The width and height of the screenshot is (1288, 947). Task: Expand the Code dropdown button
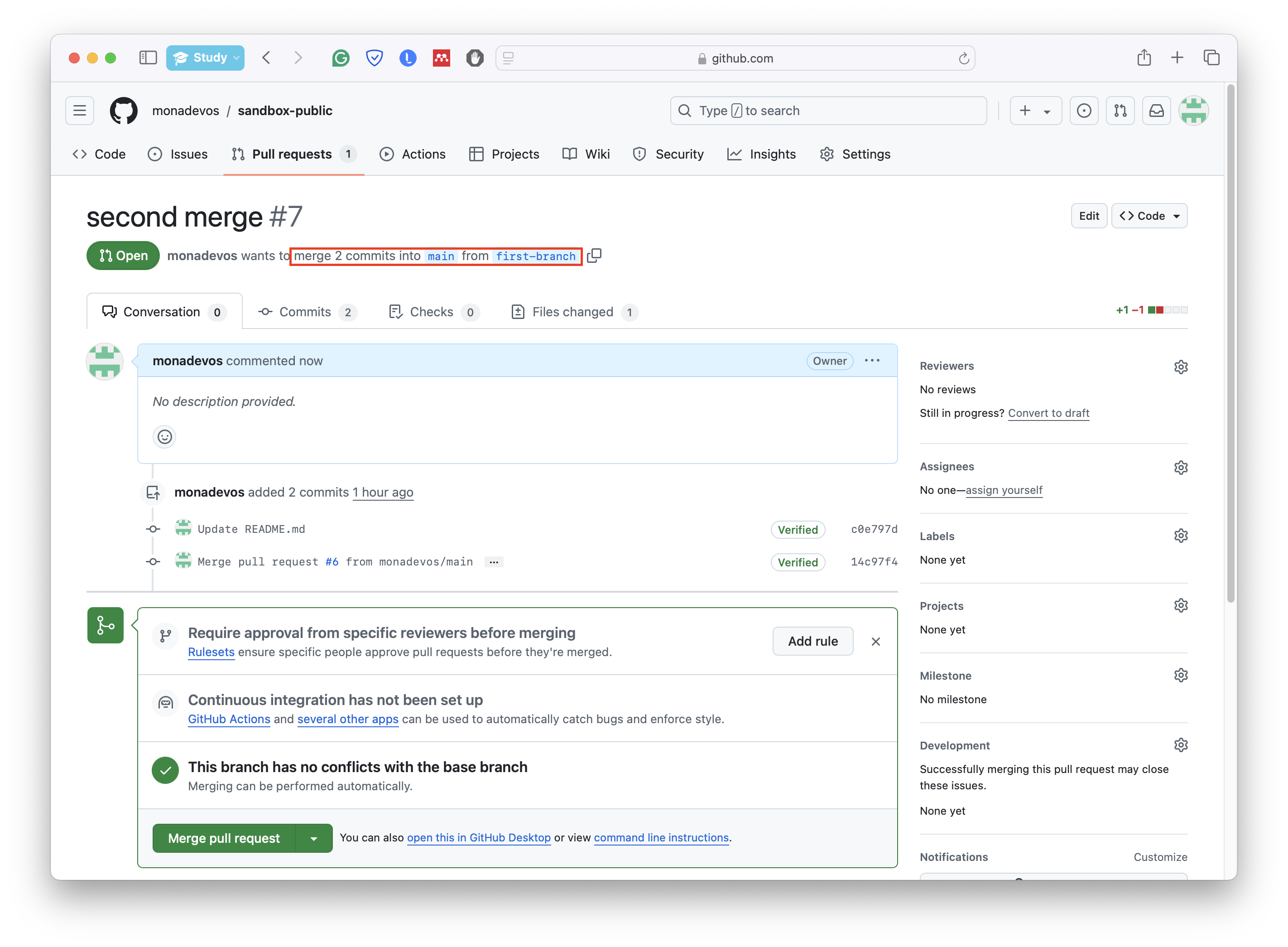[x=1149, y=216]
